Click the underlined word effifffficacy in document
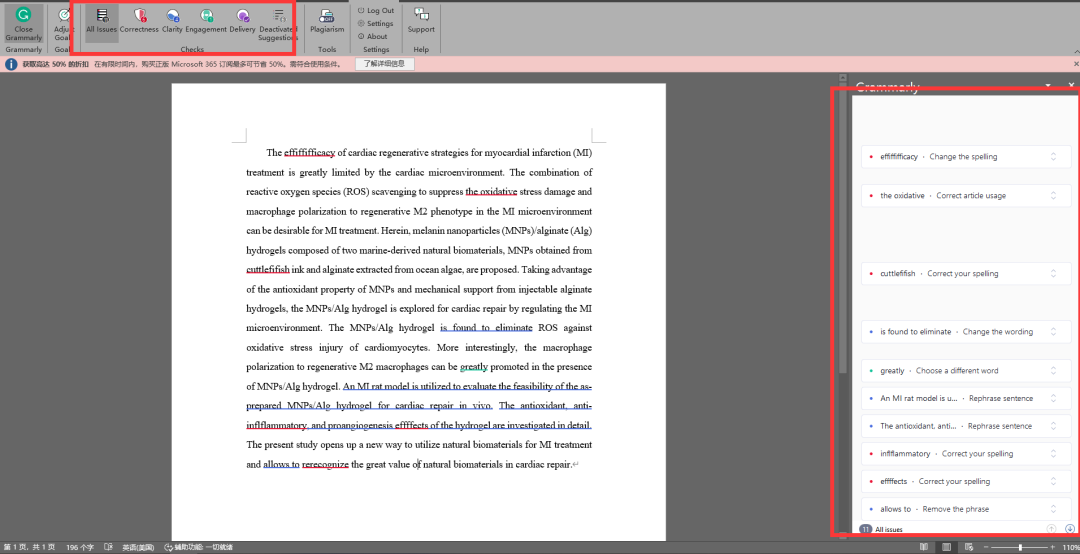The width and height of the screenshot is (1080, 554). pos(309,153)
